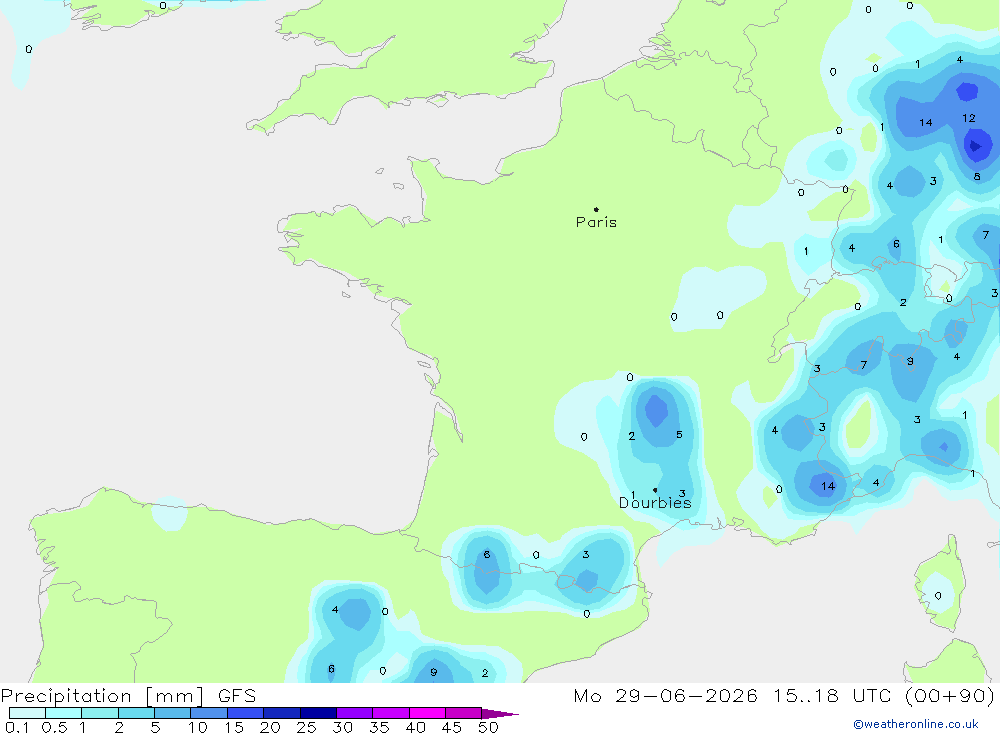Select the Dourbies location dot marker
Viewport: 1000px width, 733px height.
pos(655,490)
